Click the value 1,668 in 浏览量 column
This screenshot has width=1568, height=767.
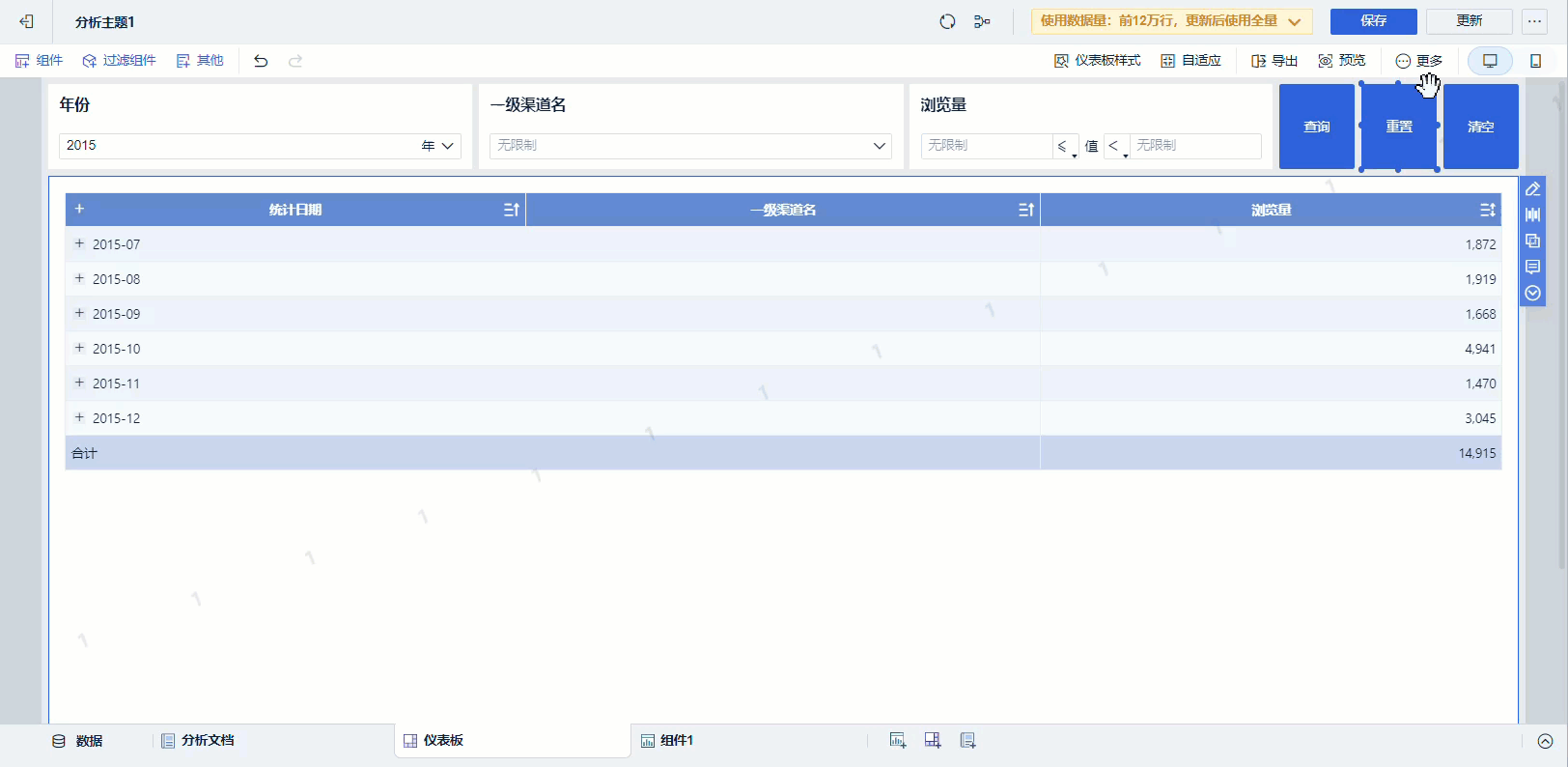[1480, 314]
